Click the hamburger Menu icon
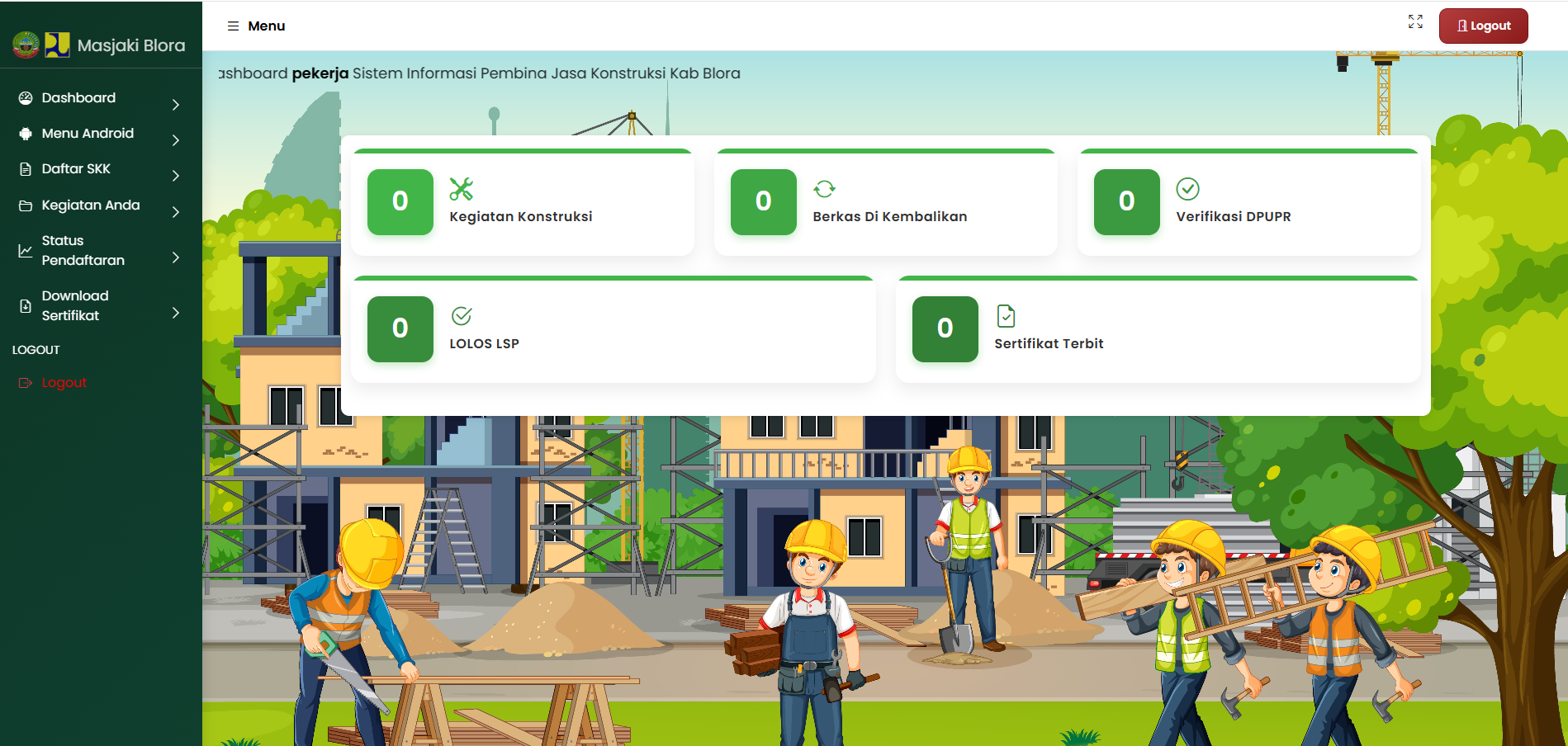1568x746 pixels. tap(233, 26)
